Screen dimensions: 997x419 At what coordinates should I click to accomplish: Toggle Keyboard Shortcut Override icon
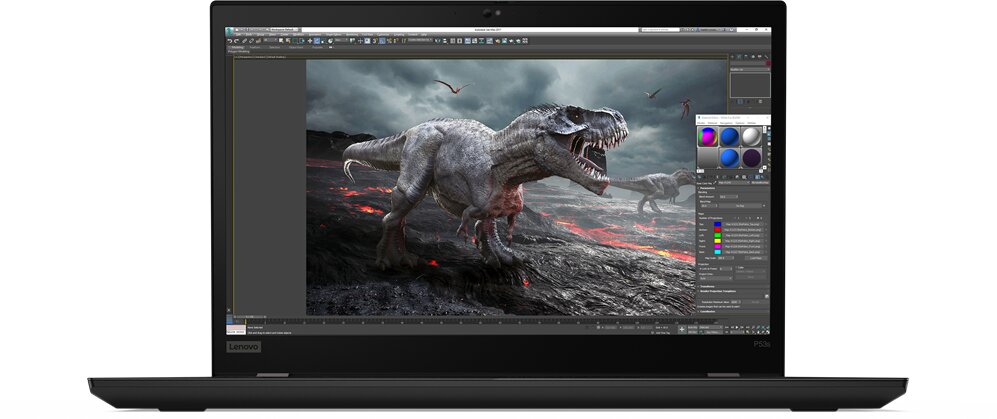(367, 41)
